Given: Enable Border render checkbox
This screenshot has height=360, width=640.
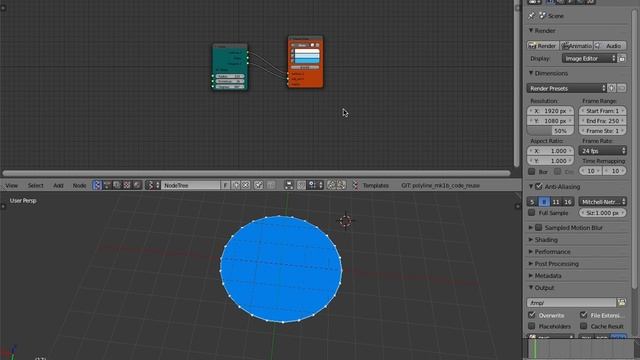Looking at the screenshot, I should click(x=531, y=171).
